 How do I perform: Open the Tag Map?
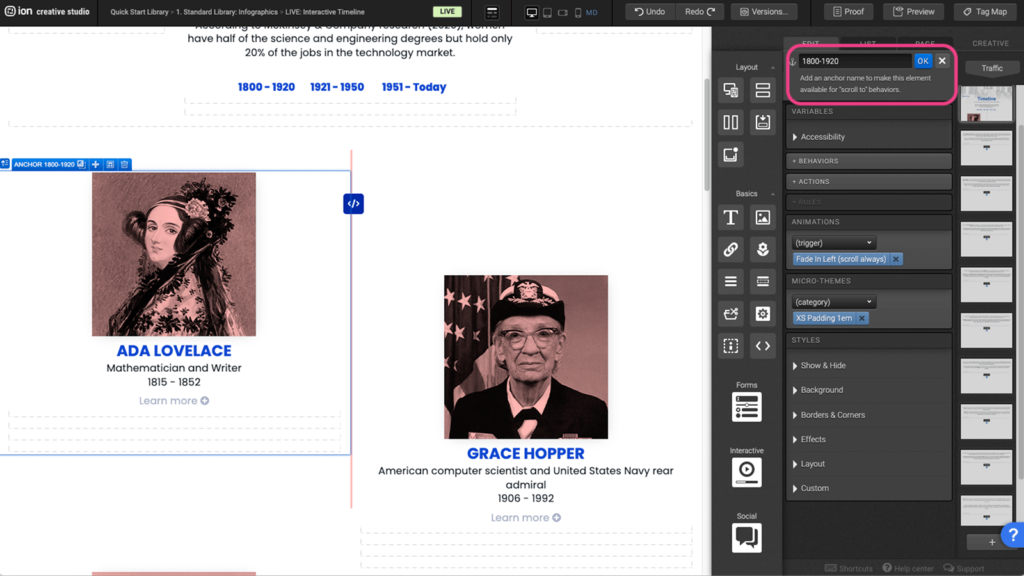pos(985,12)
